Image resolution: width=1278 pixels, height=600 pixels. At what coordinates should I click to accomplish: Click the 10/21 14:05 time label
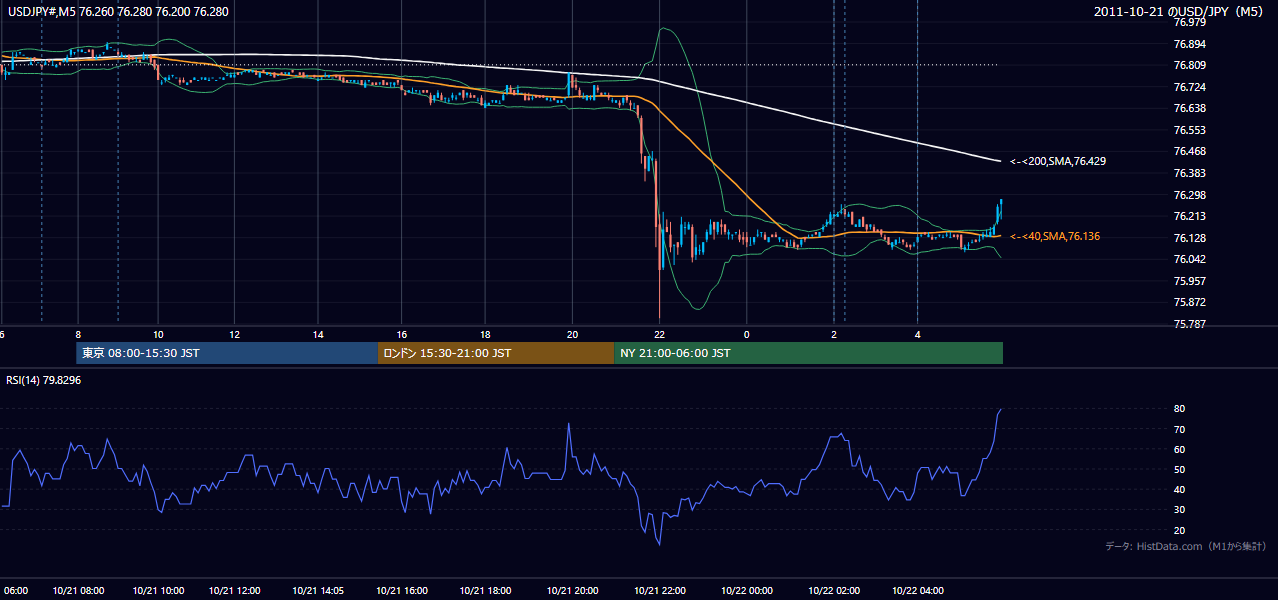tap(317, 591)
